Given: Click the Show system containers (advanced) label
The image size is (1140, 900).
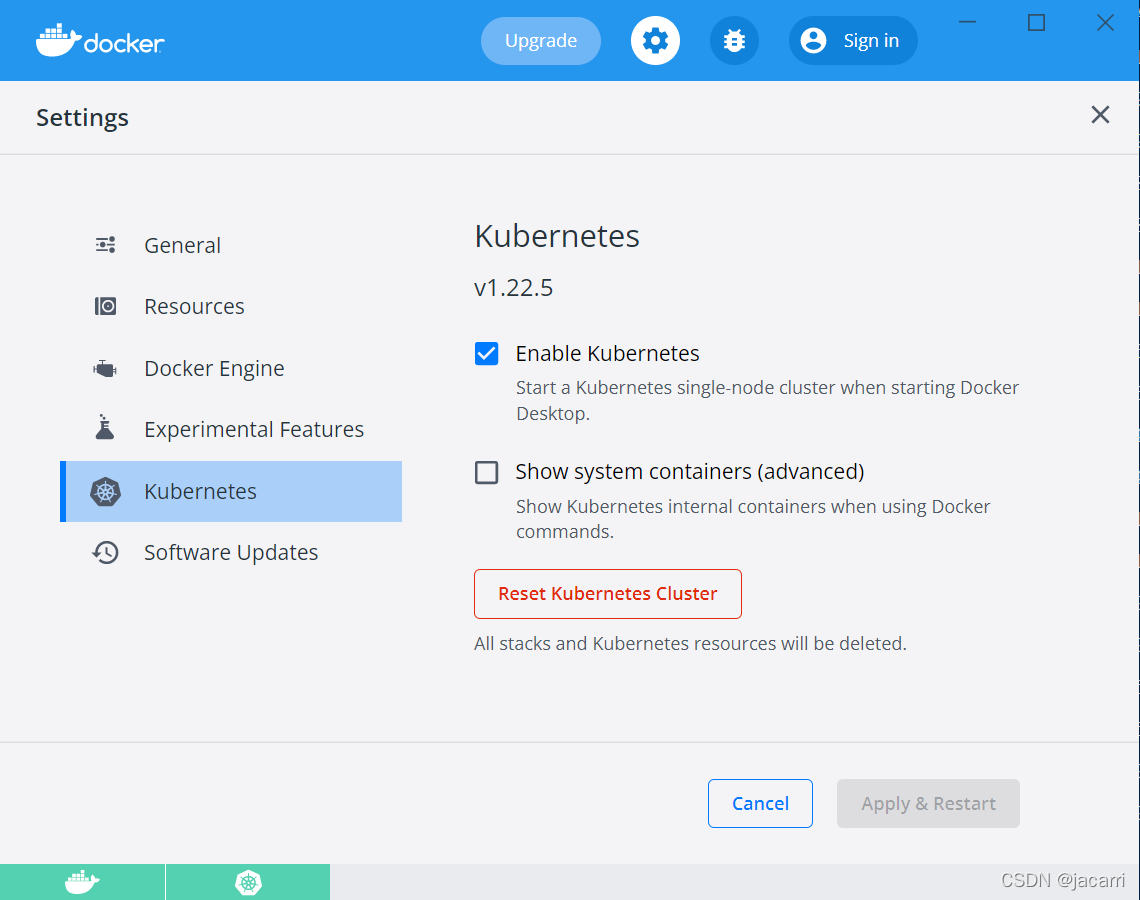Looking at the screenshot, I should tap(690, 472).
